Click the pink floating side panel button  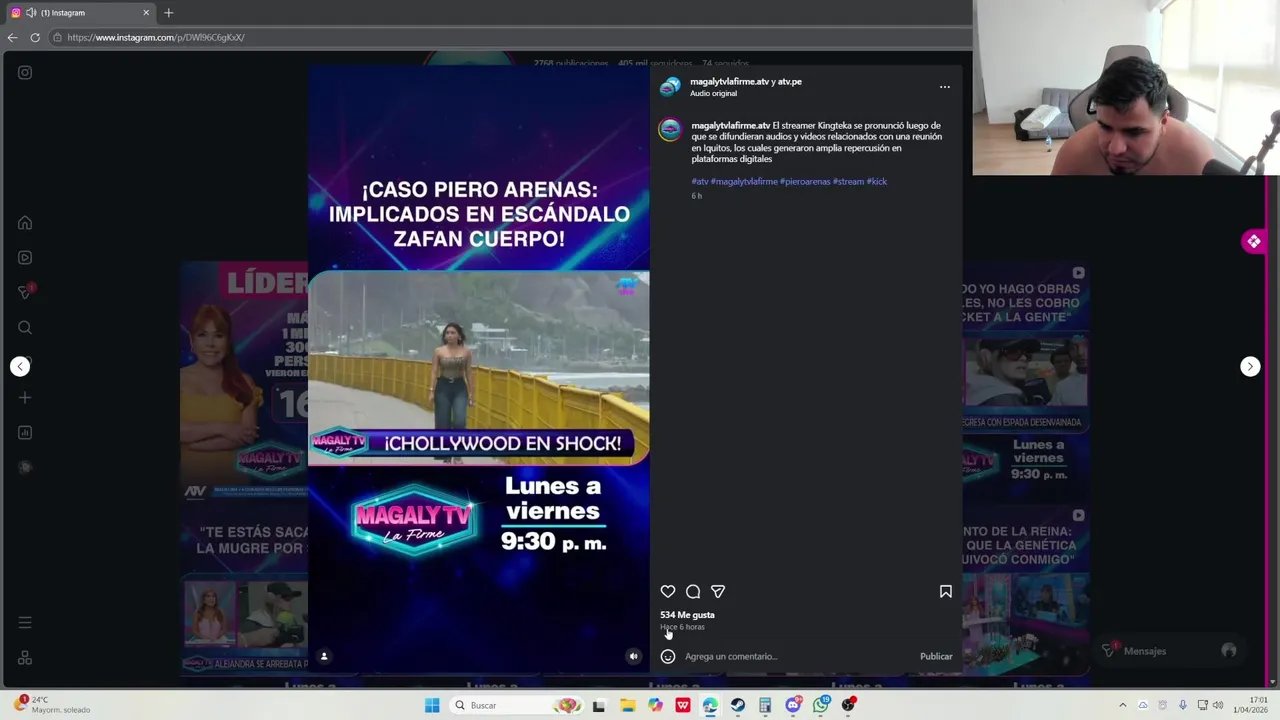1254,241
